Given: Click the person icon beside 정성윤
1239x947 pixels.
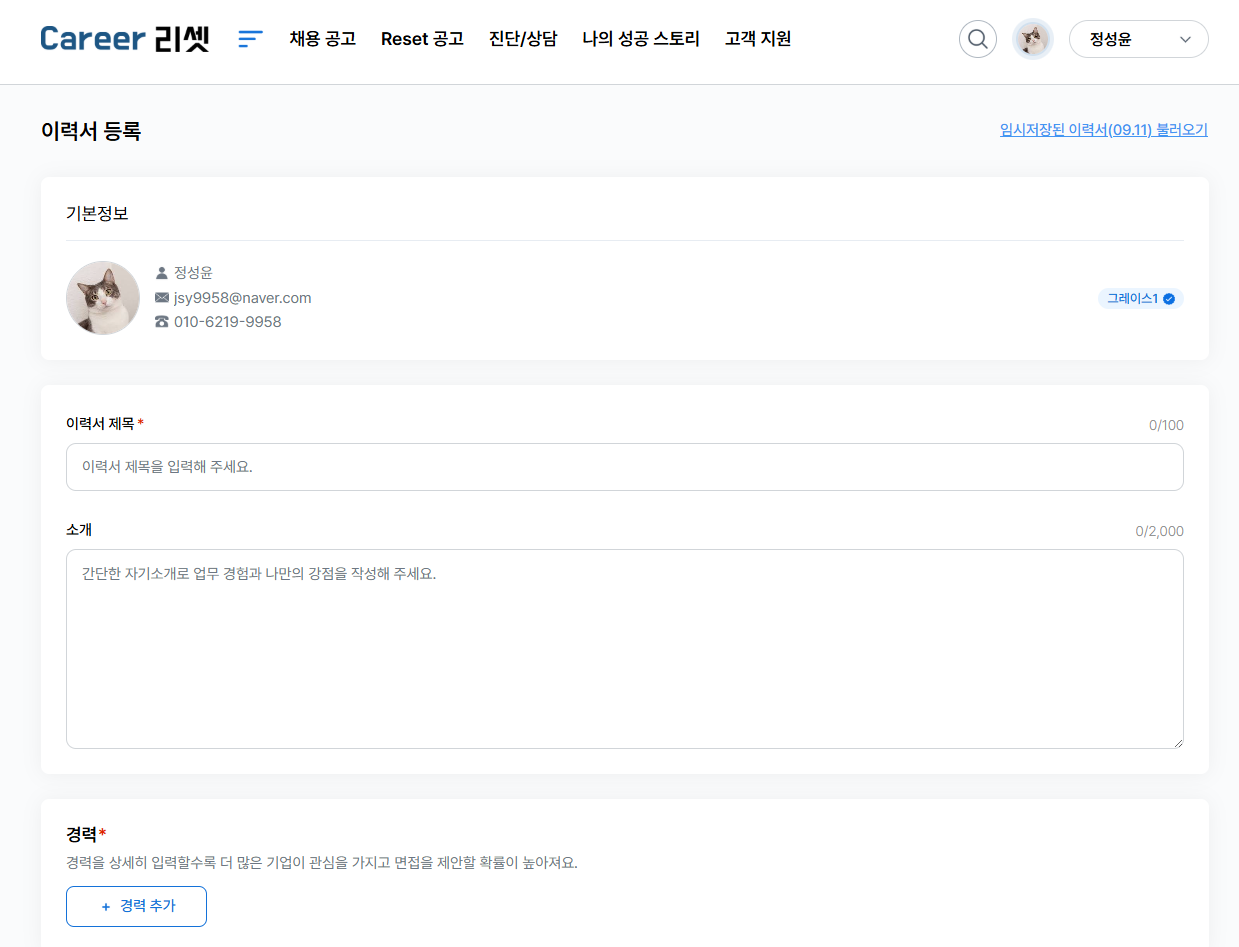Looking at the screenshot, I should point(162,273).
